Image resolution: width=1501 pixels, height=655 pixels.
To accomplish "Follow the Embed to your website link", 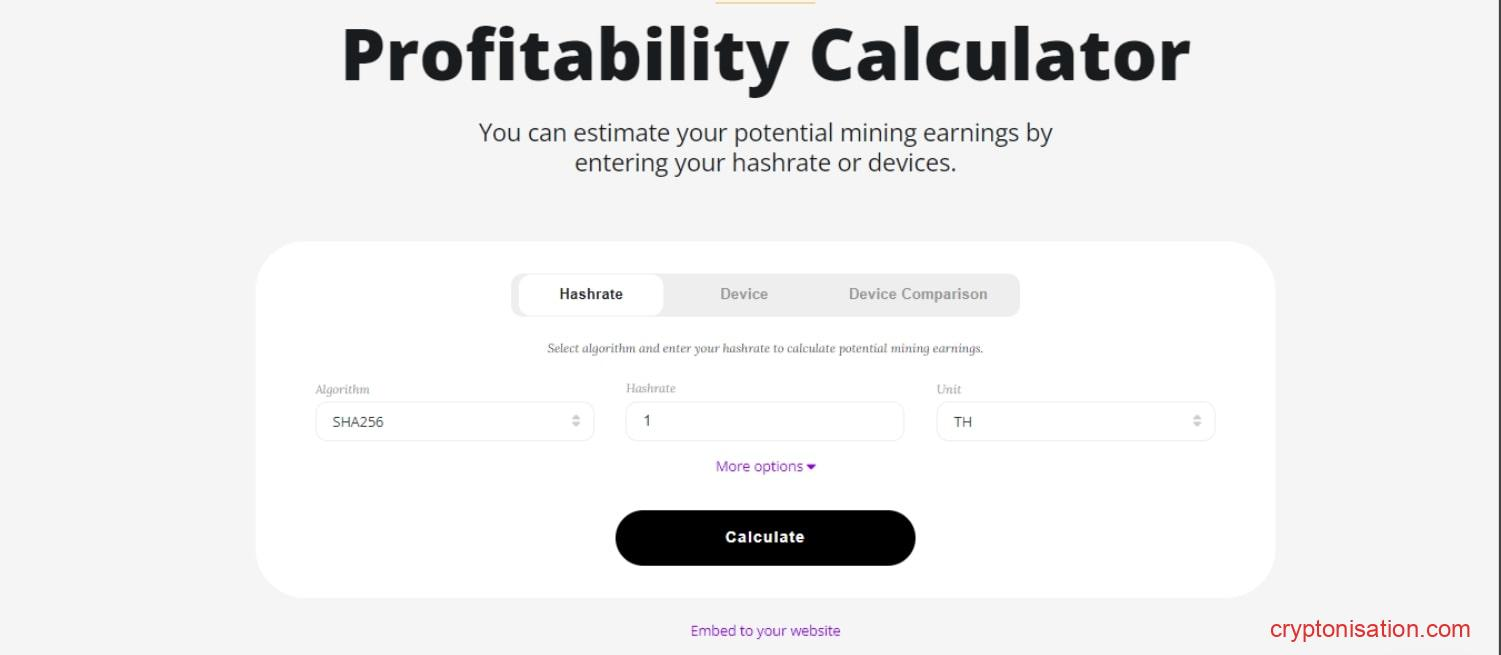I will coord(765,631).
